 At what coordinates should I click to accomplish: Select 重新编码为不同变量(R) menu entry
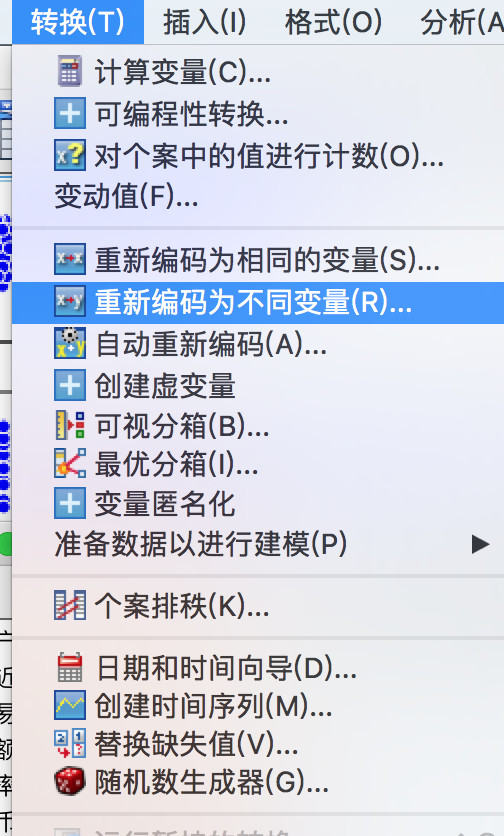(258, 302)
